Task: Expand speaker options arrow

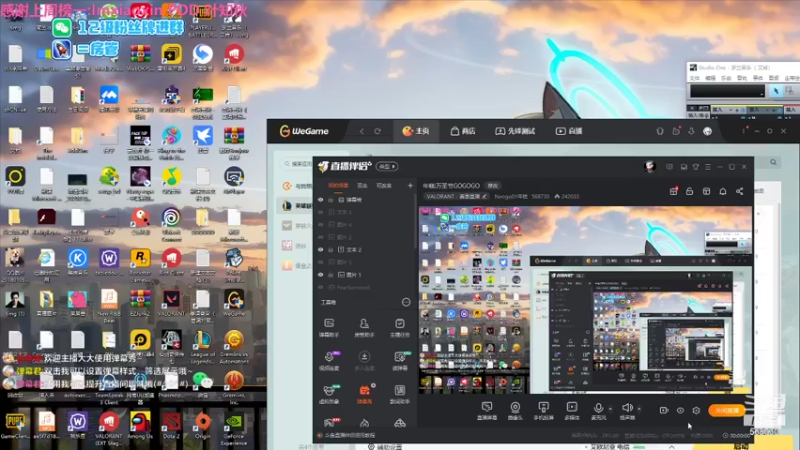Action: (639, 409)
